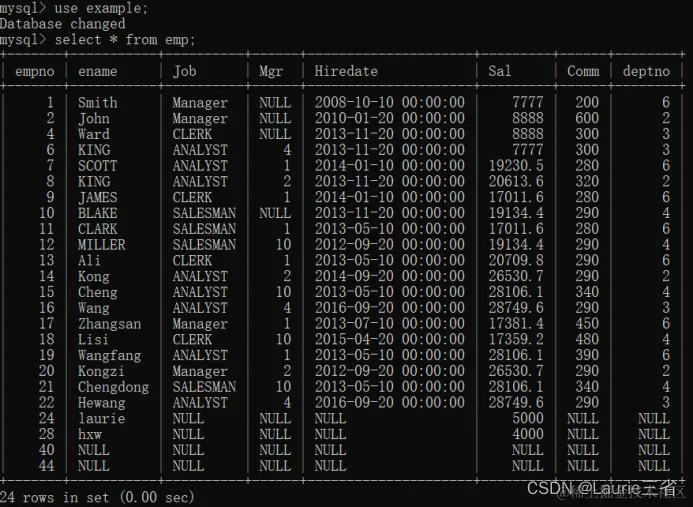The height and width of the screenshot is (507, 693).
Task: Click salary value 17359.2
Action: point(516,339)
